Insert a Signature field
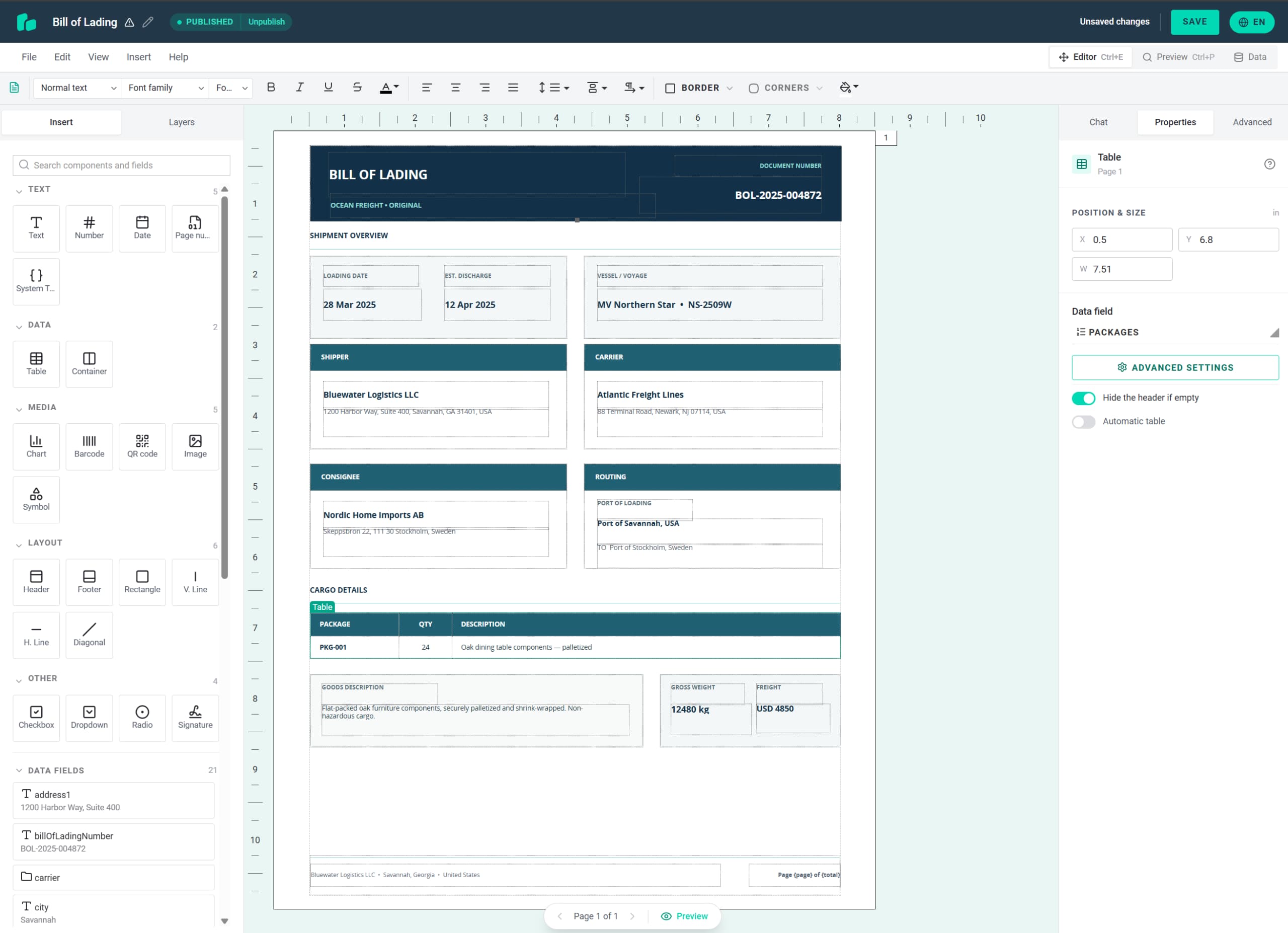1288x933 pixels. (195, 718)
